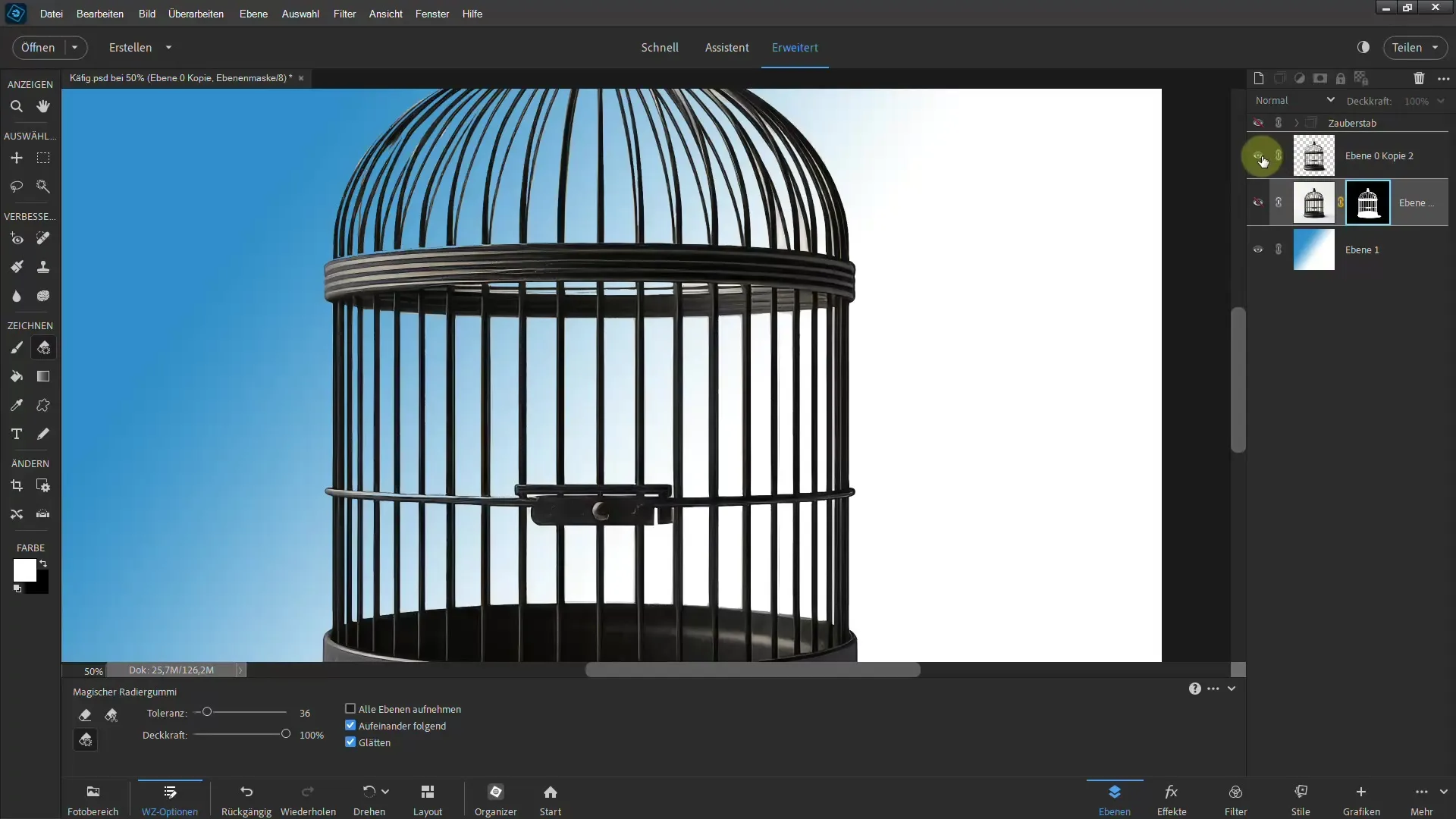Toggle visibility of masked Ebene layer
Screen dimensions: 1456x819
coord(1258,202)
